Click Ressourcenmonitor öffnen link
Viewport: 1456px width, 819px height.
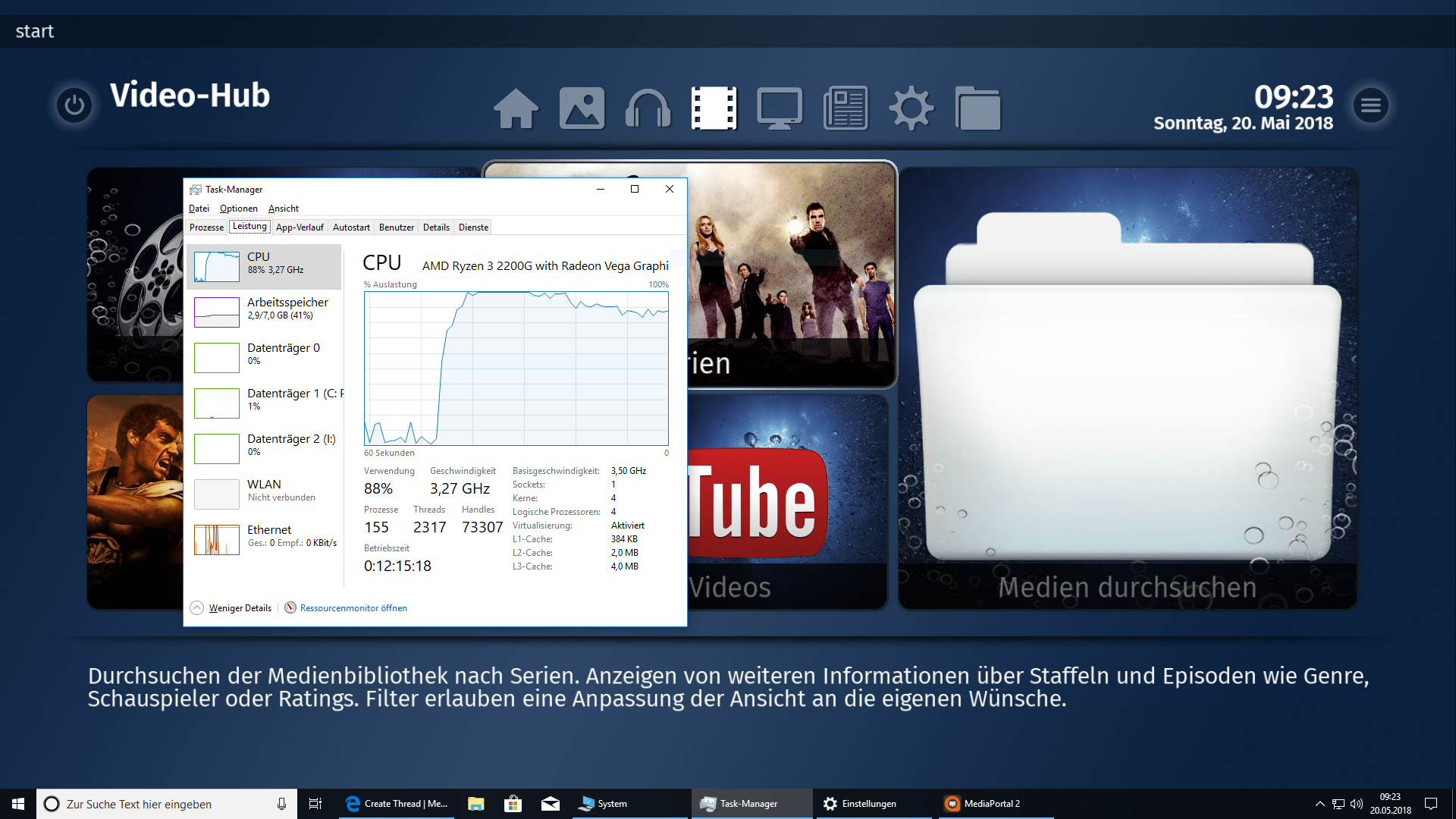[353, 608]
